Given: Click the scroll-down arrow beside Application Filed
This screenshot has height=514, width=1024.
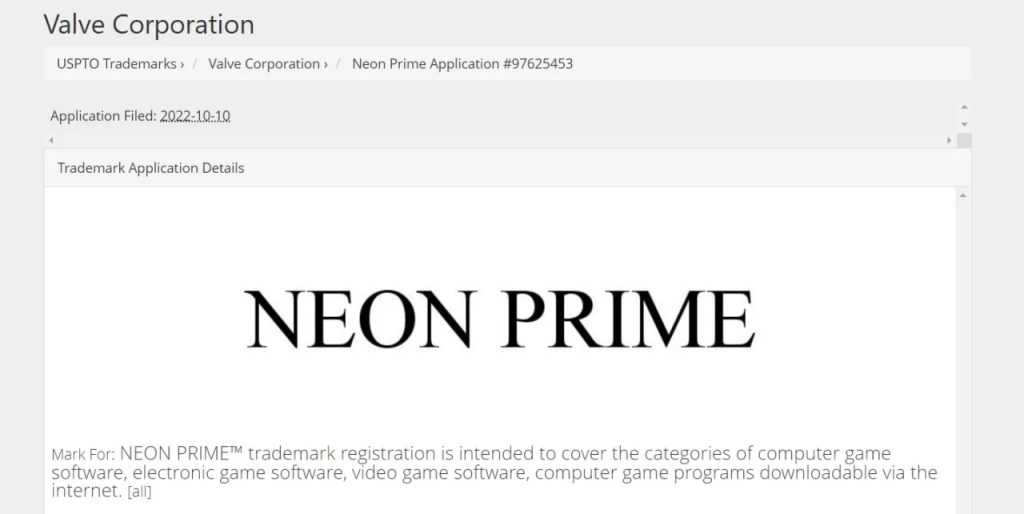Looking at the screenshot, I should [963, 123].
